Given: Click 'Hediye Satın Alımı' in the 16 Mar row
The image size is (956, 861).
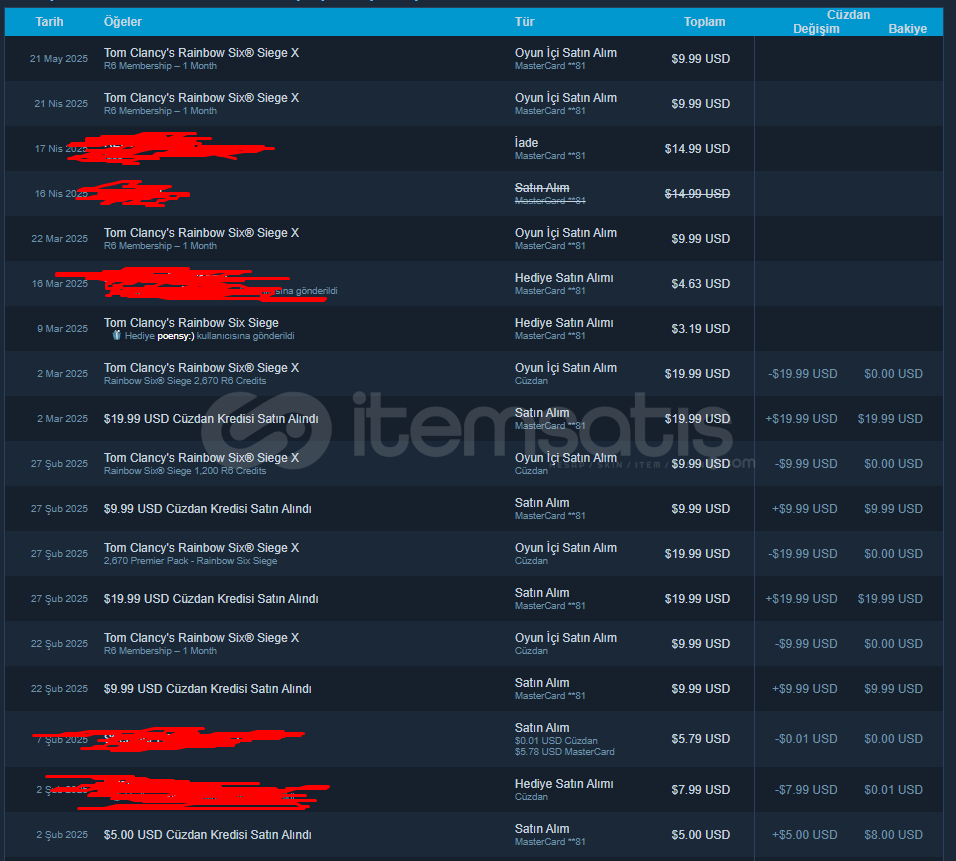Looking at the screenshot, I should point(564,278).
